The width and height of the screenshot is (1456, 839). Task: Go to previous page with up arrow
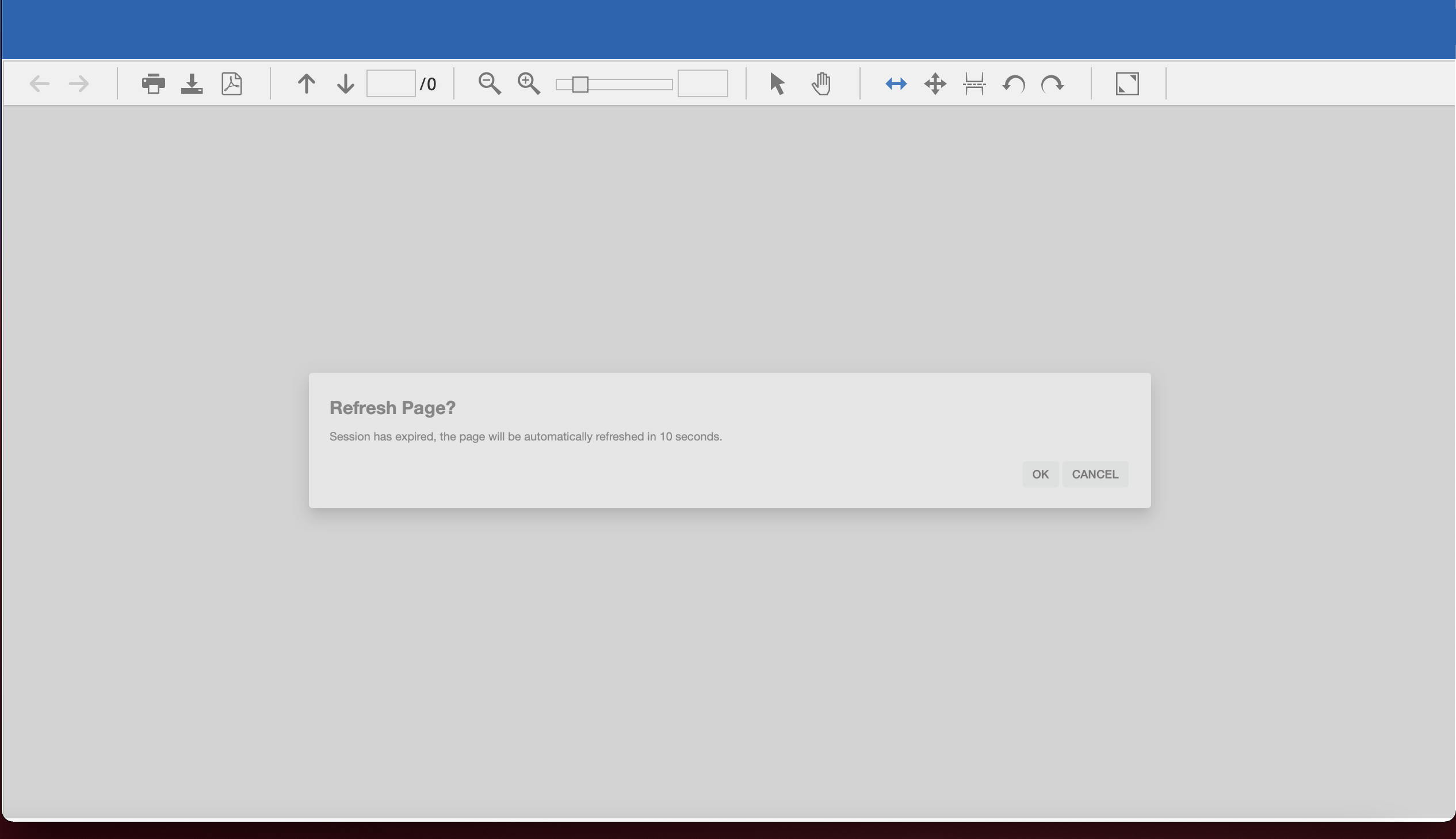306,83
